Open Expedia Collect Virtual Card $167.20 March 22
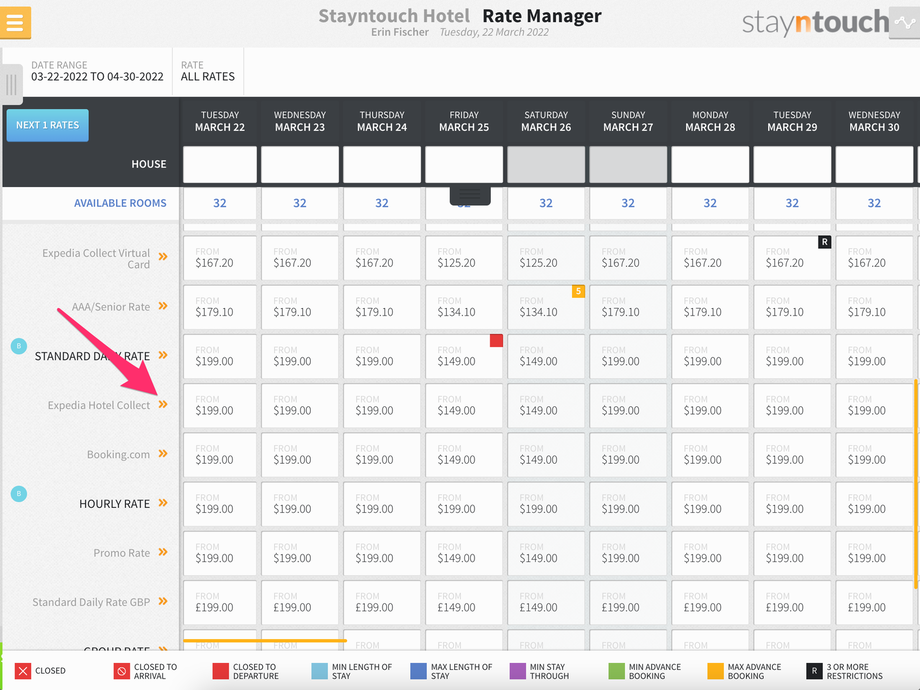 click(220, 258)
